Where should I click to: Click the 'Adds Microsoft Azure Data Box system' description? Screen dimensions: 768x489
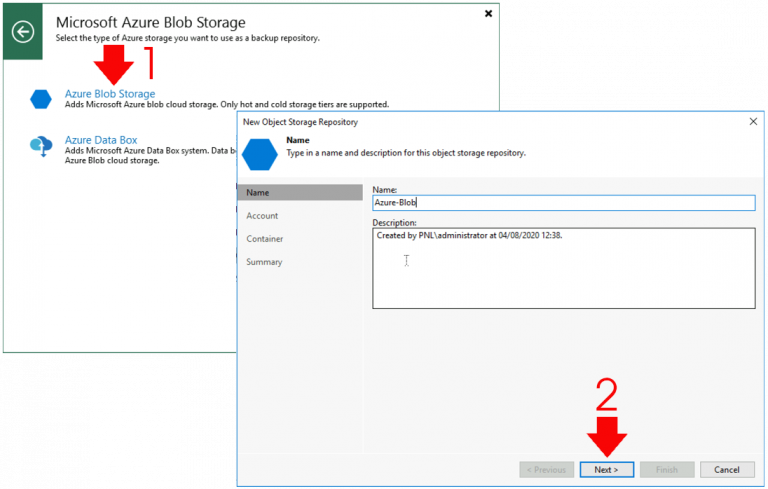(150, 155)
